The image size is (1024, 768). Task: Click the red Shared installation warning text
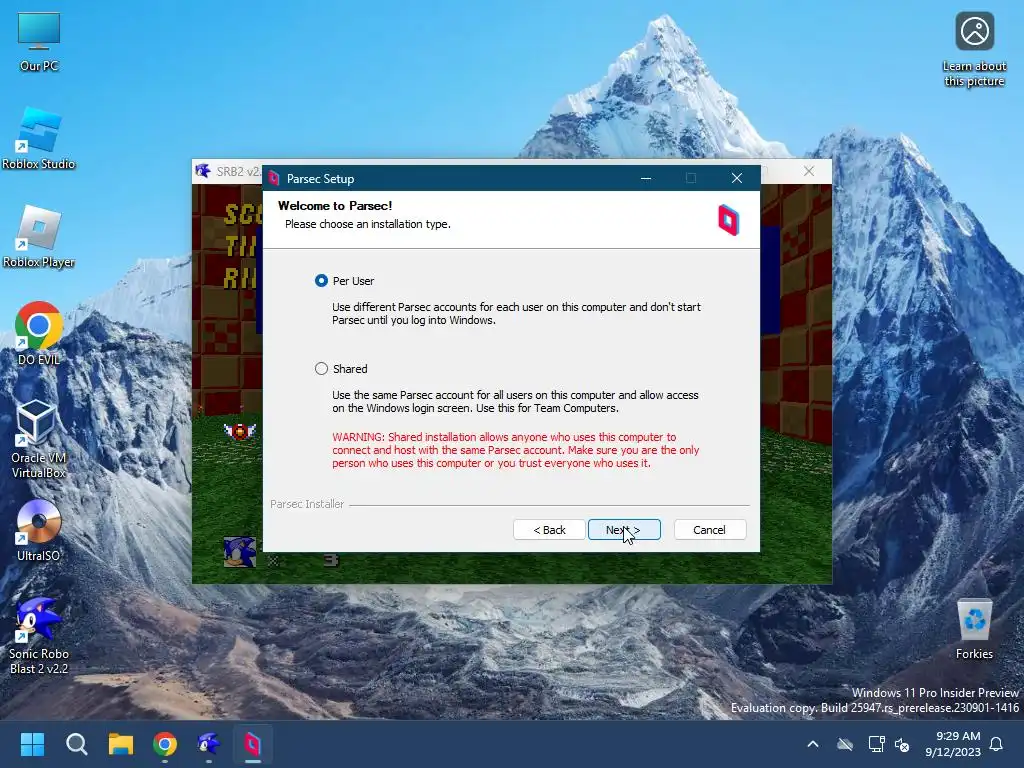[516, 450]
